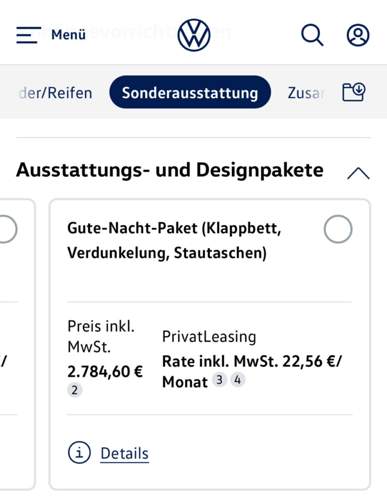Select the Gute-Nacht-Paket radio button

(338, 229)
